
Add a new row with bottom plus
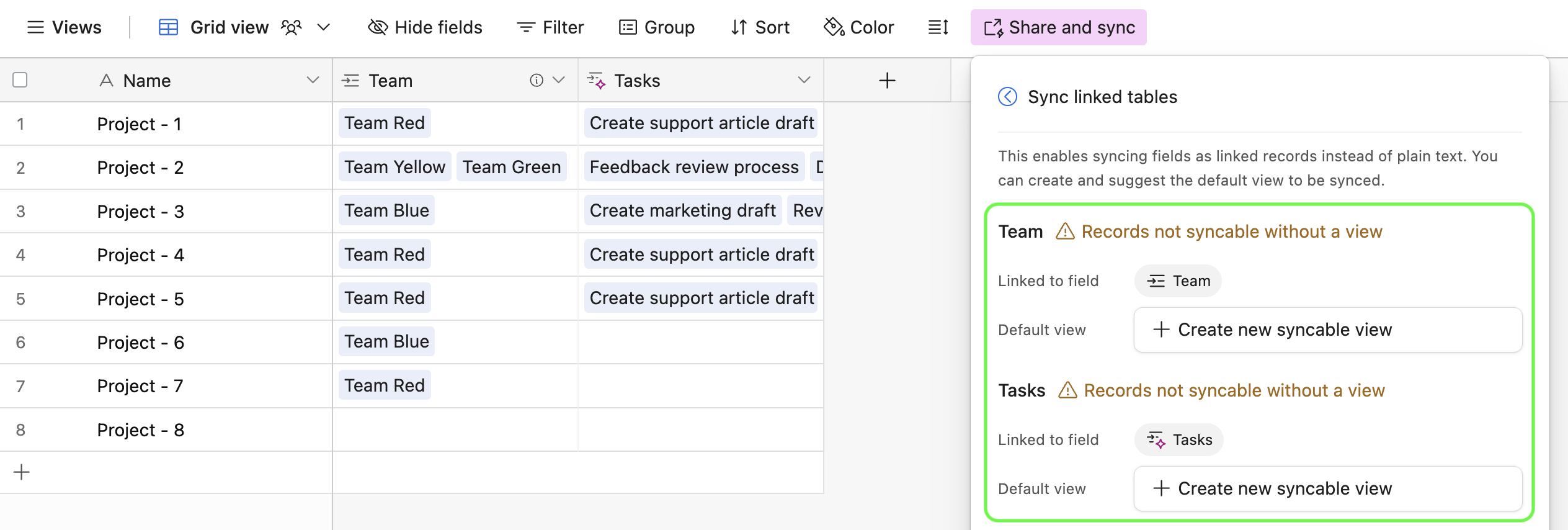(21, 472)
